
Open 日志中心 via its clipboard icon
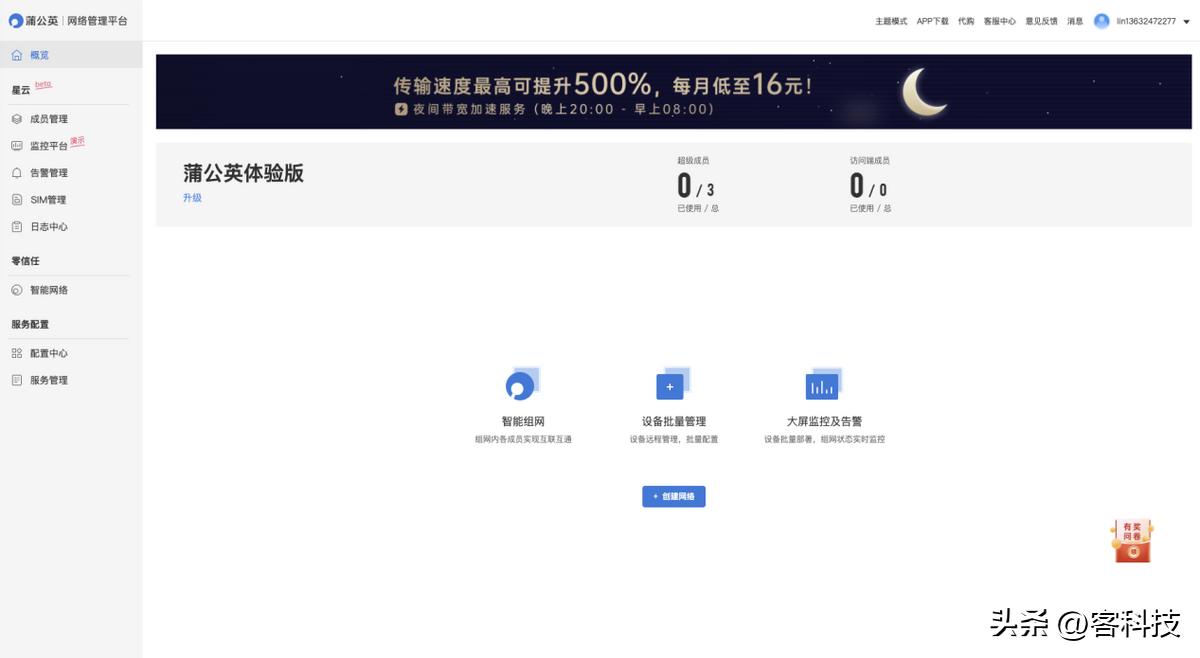click(15, 226)
